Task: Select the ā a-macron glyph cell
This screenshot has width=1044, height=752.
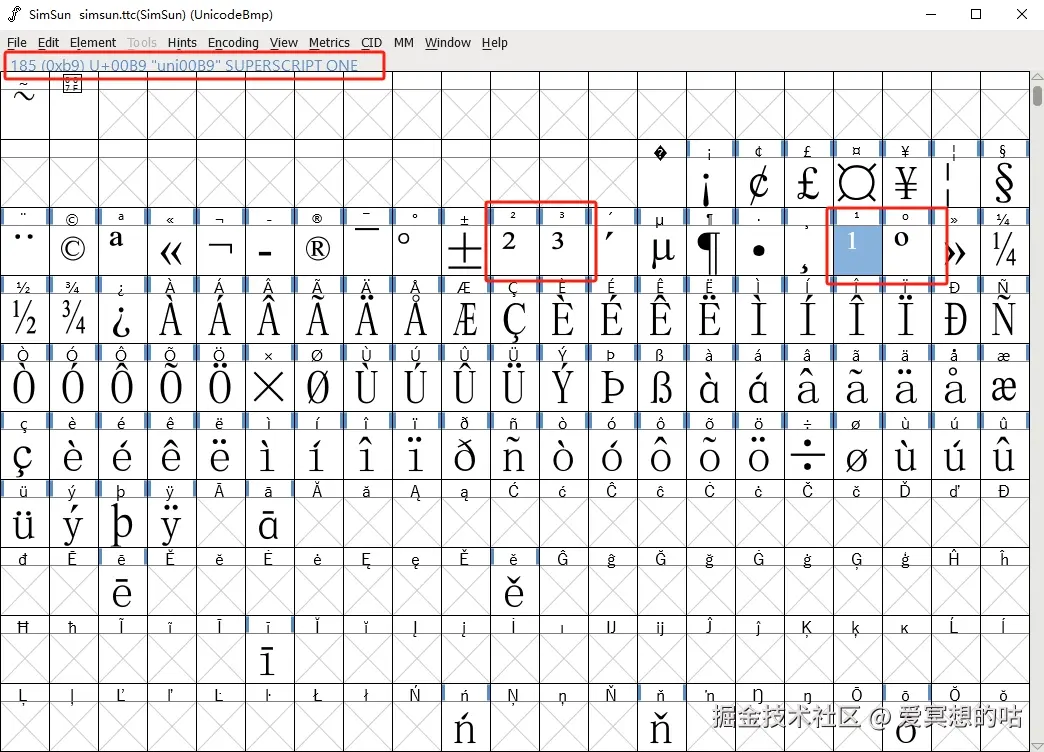Action: (270, 524)
